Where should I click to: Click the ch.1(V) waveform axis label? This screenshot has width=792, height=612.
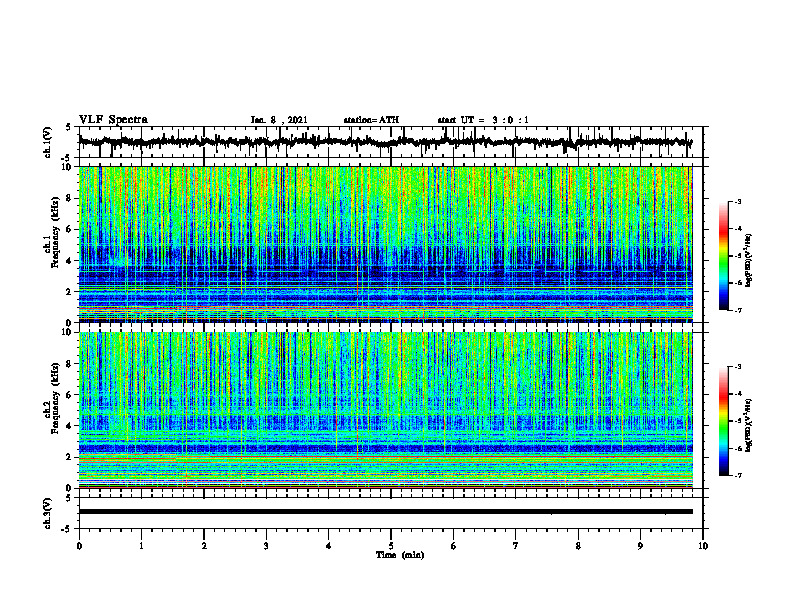point(48,142)
